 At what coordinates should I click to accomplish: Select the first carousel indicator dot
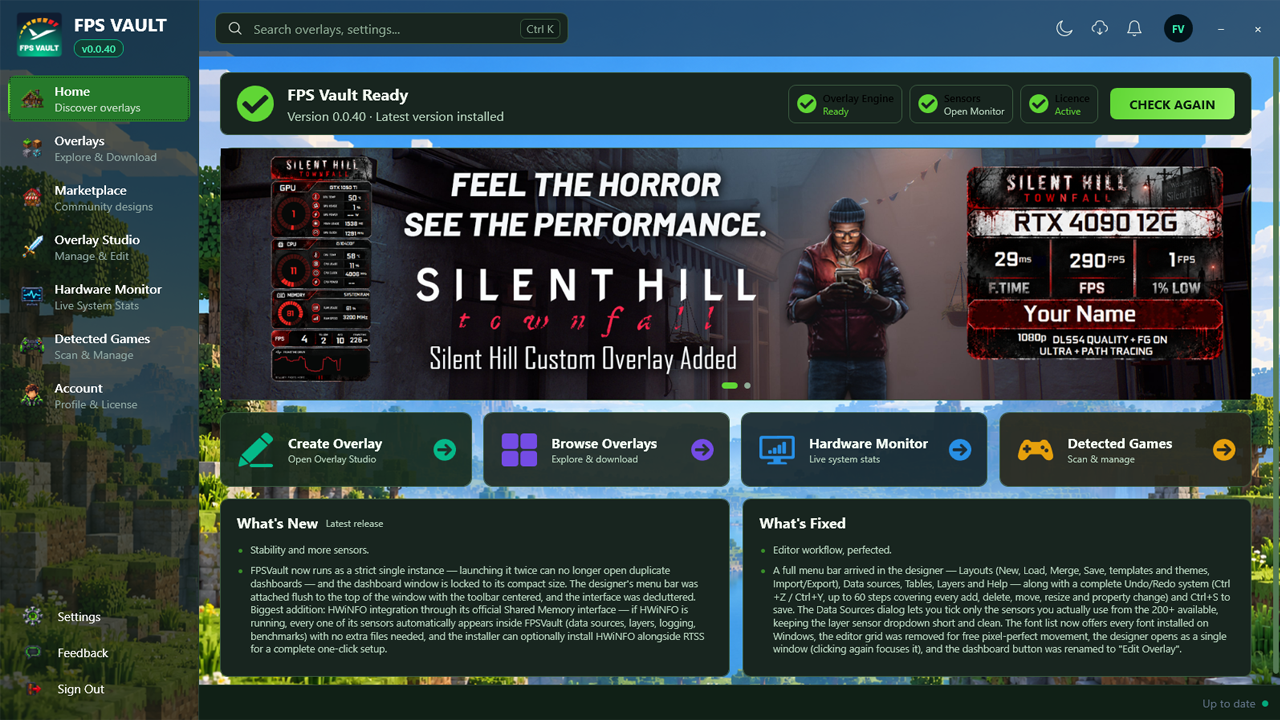pos(729,385)
